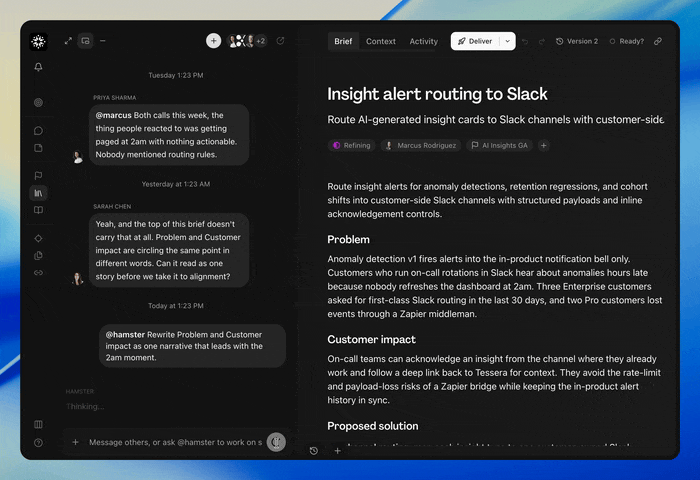Screen dimensions: 700x480
Task: Focus the message input field
Action: pyautogui.click(x=175, y=442)
